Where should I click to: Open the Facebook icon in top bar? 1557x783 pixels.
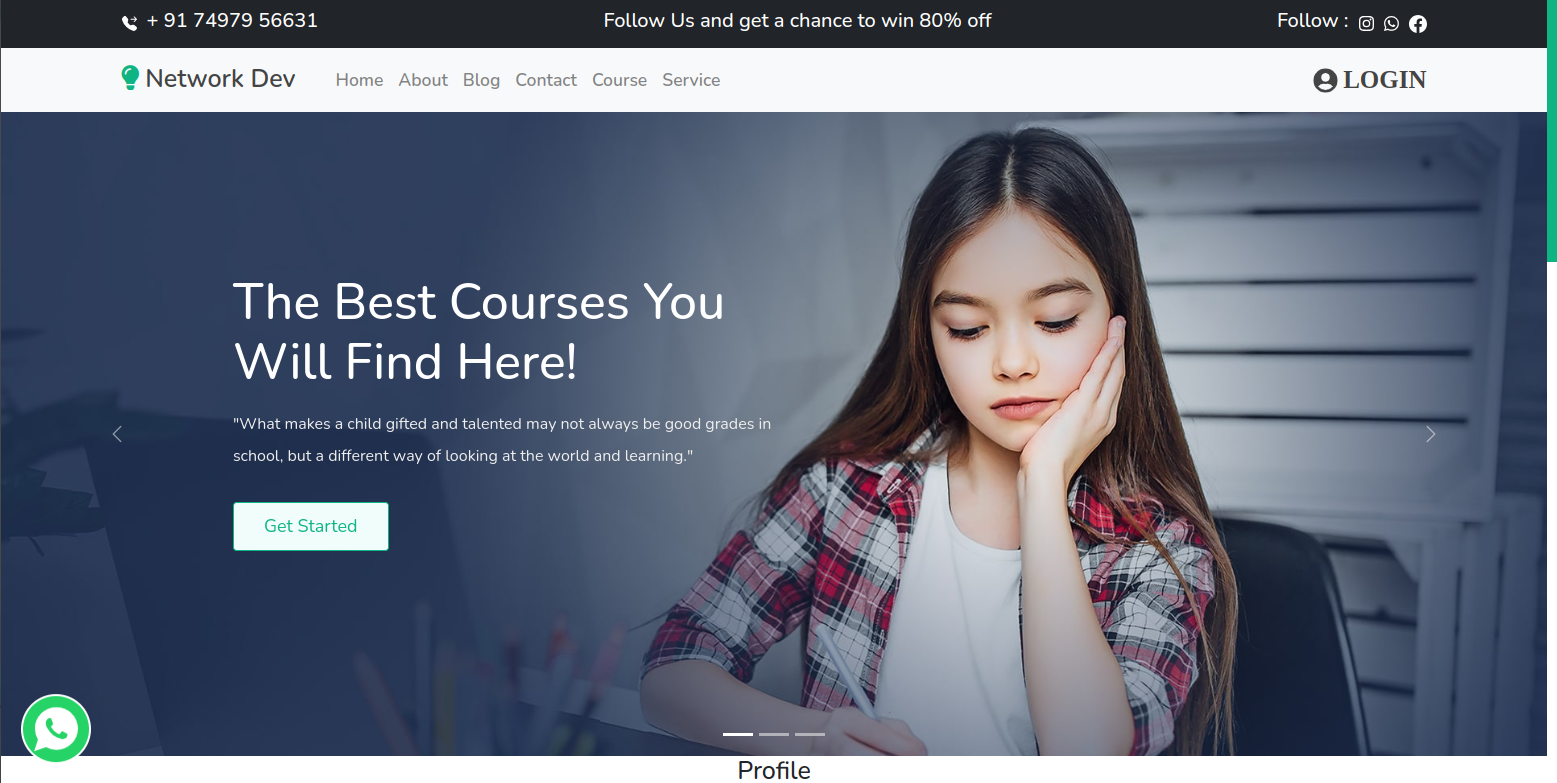coord(1418,23)
